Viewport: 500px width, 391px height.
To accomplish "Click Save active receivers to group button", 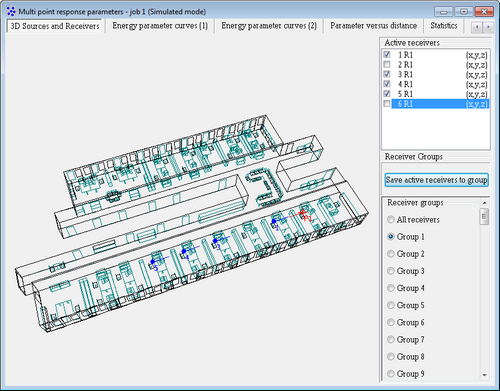I will pos(436,180).
